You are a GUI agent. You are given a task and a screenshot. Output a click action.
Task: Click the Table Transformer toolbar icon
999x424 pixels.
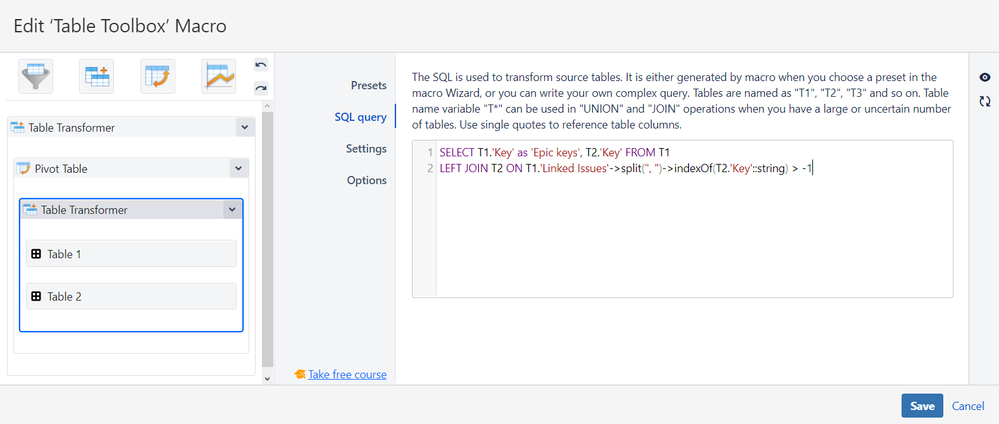(97, 77)
